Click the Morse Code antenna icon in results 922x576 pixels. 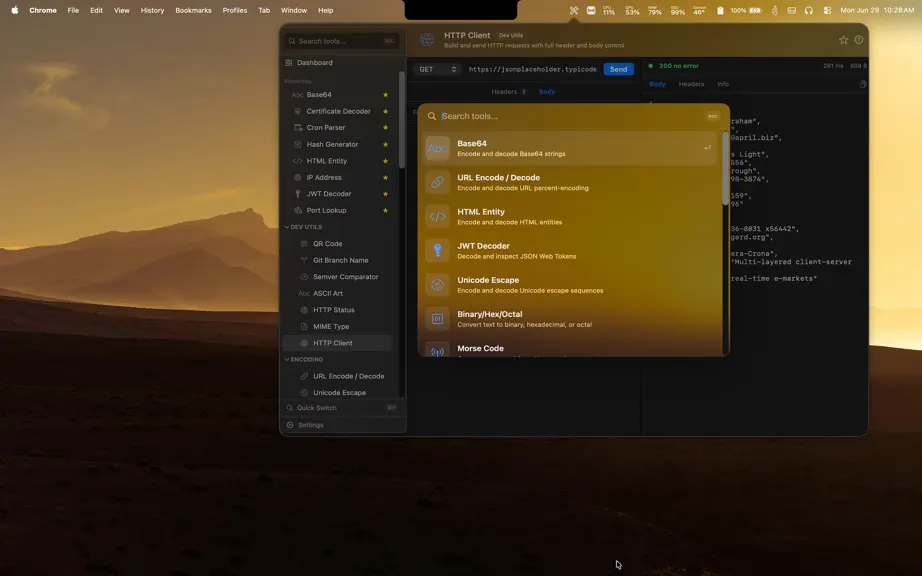(437, 351)
